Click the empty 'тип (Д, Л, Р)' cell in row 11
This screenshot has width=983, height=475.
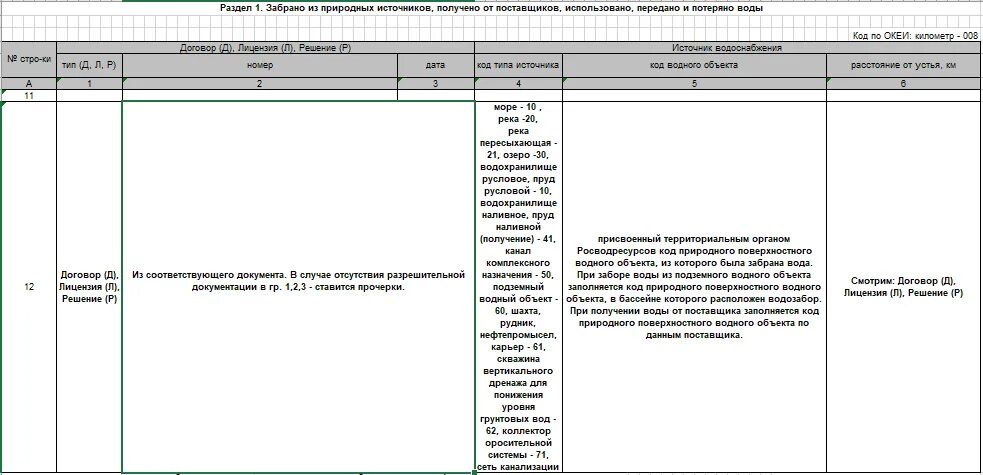[x=89, y=95]
